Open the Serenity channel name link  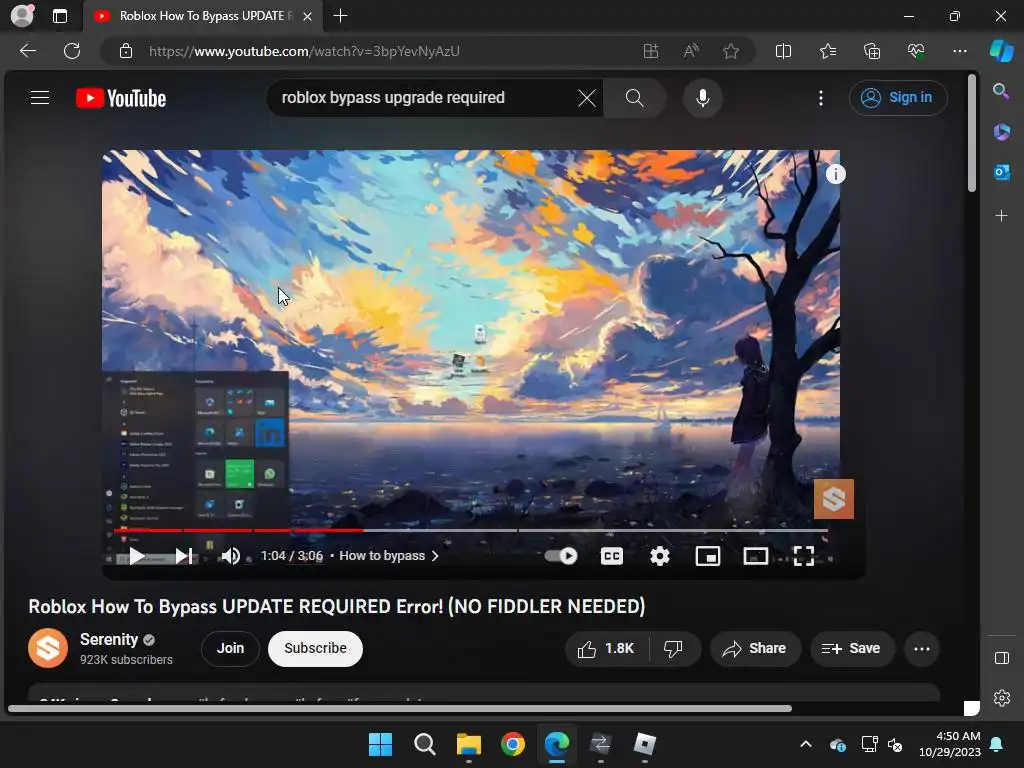click(108, 639)
